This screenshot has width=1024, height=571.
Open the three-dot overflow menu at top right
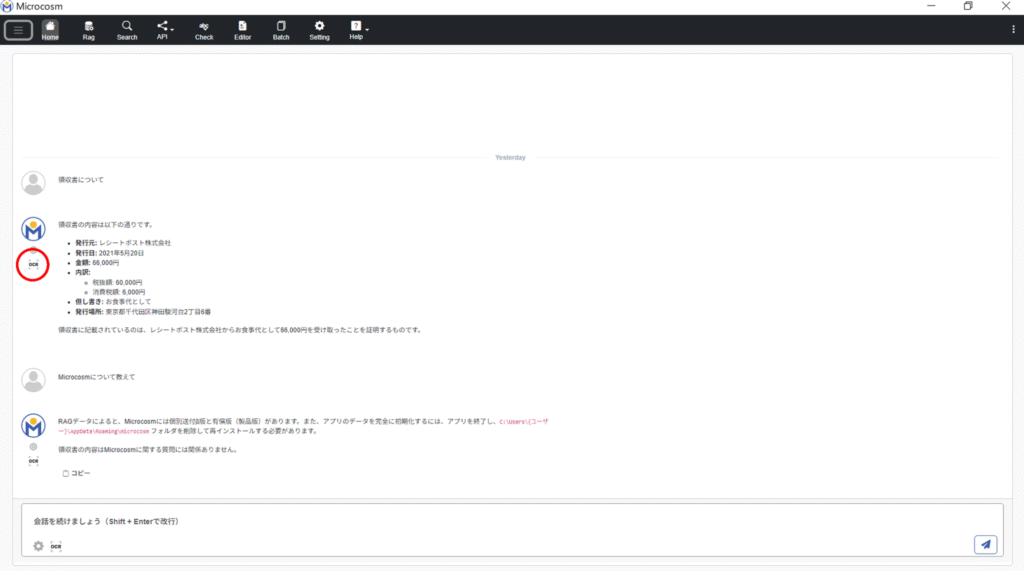[1013, 30]
